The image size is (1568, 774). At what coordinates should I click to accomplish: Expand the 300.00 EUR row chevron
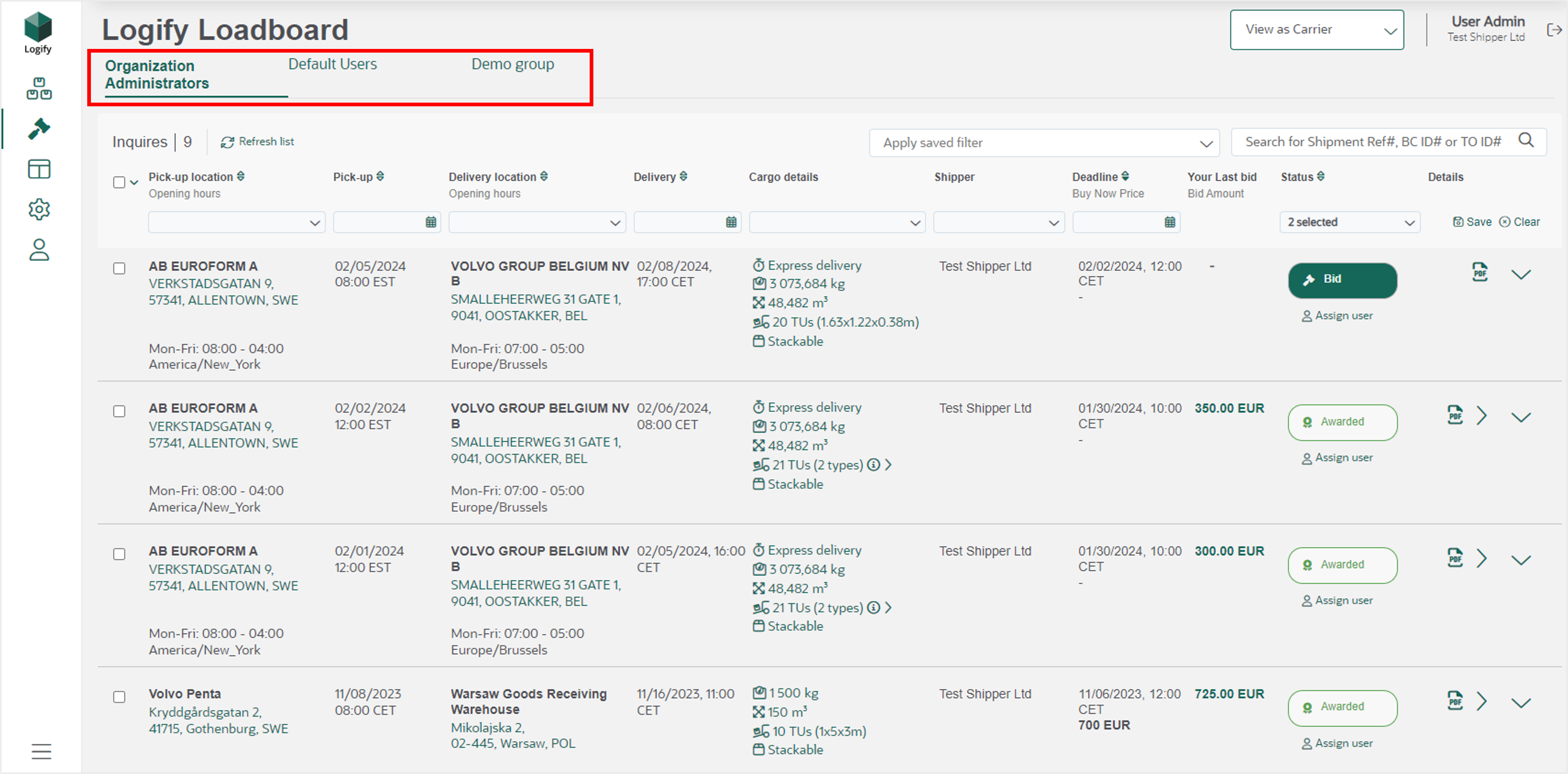[x=1521, y=560]
